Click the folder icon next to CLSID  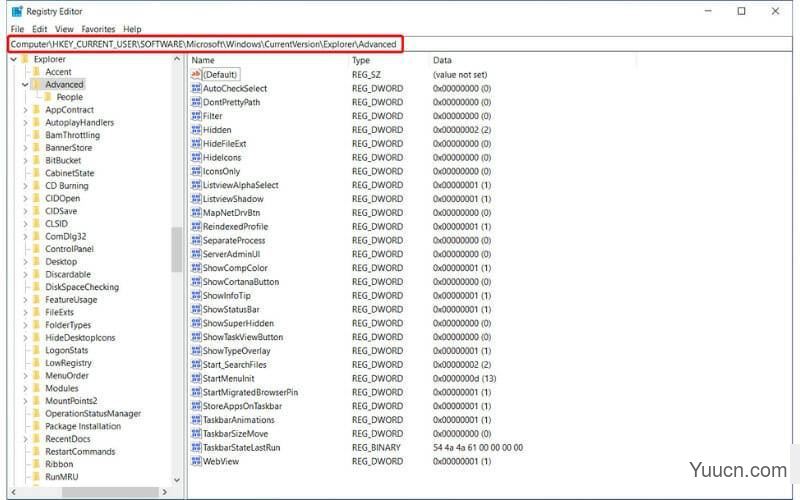(x=37, y=223)
